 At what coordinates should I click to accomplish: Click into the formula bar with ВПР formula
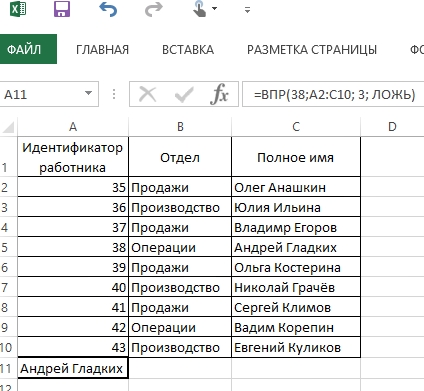334,94
